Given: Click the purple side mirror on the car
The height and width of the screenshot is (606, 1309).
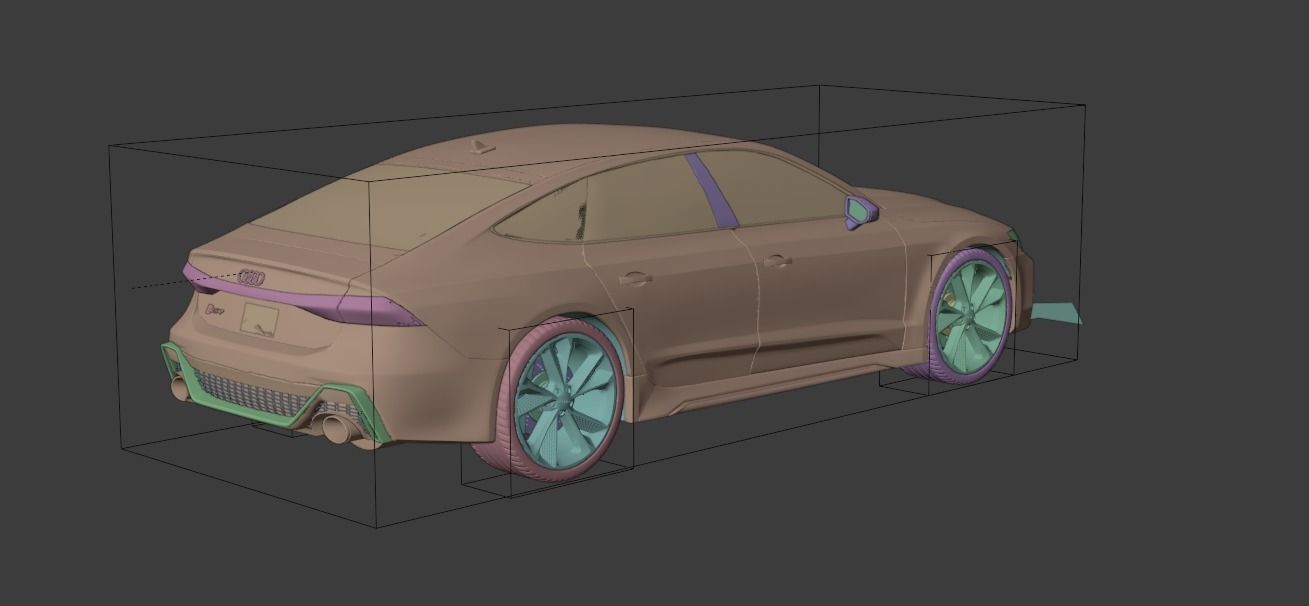Looking at the screenshot, I should [x=860, y=213].
